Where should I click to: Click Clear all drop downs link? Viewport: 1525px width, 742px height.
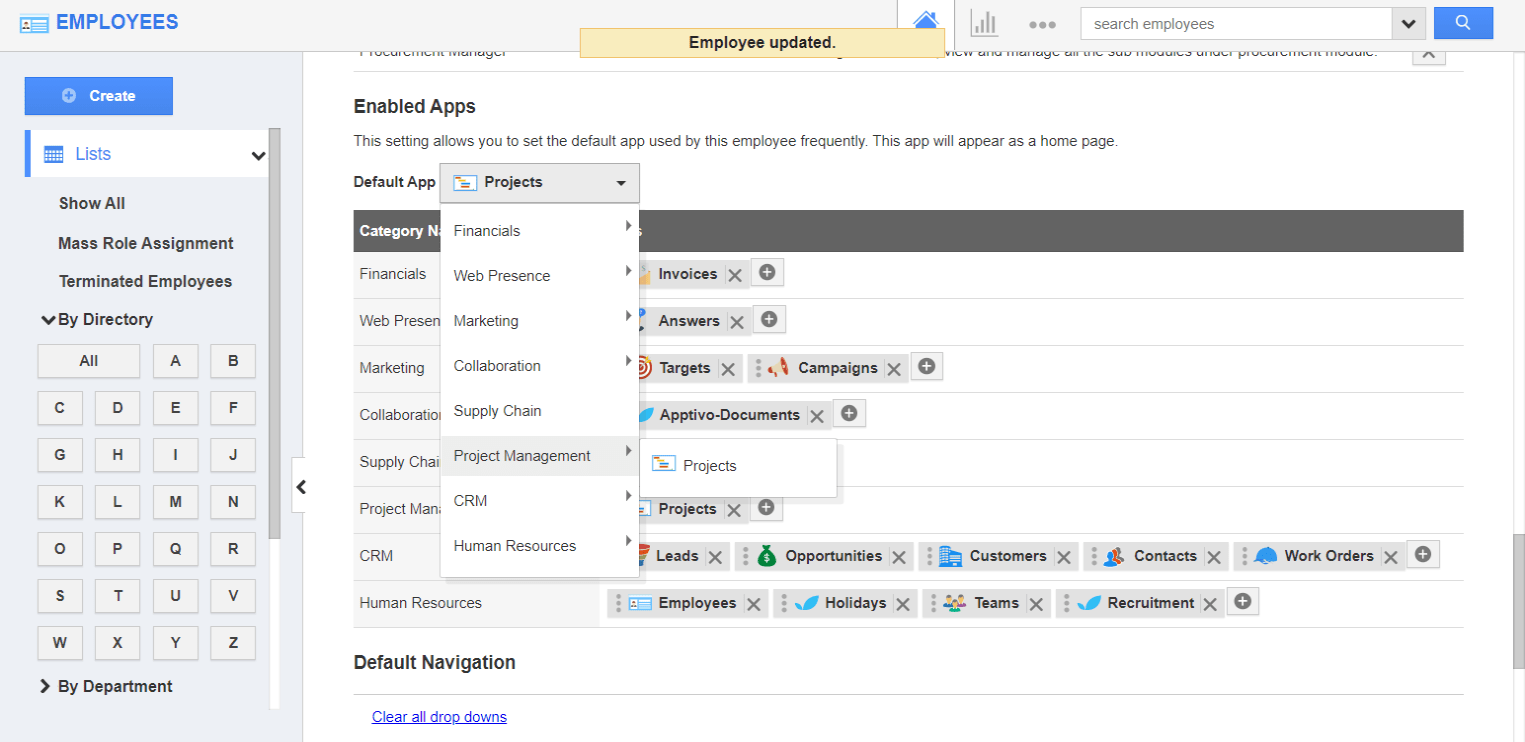point(439,717)
